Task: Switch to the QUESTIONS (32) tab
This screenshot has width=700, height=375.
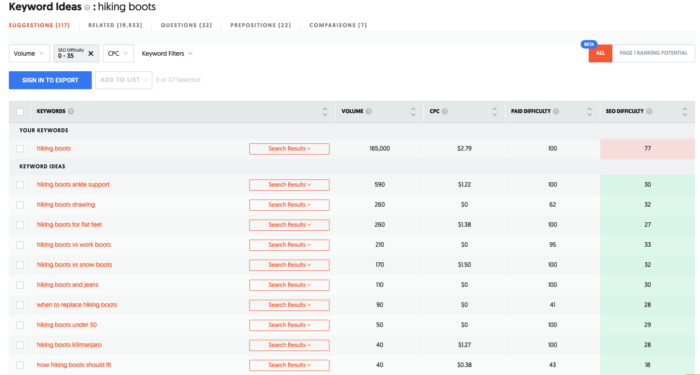Action: coord(186,25)
